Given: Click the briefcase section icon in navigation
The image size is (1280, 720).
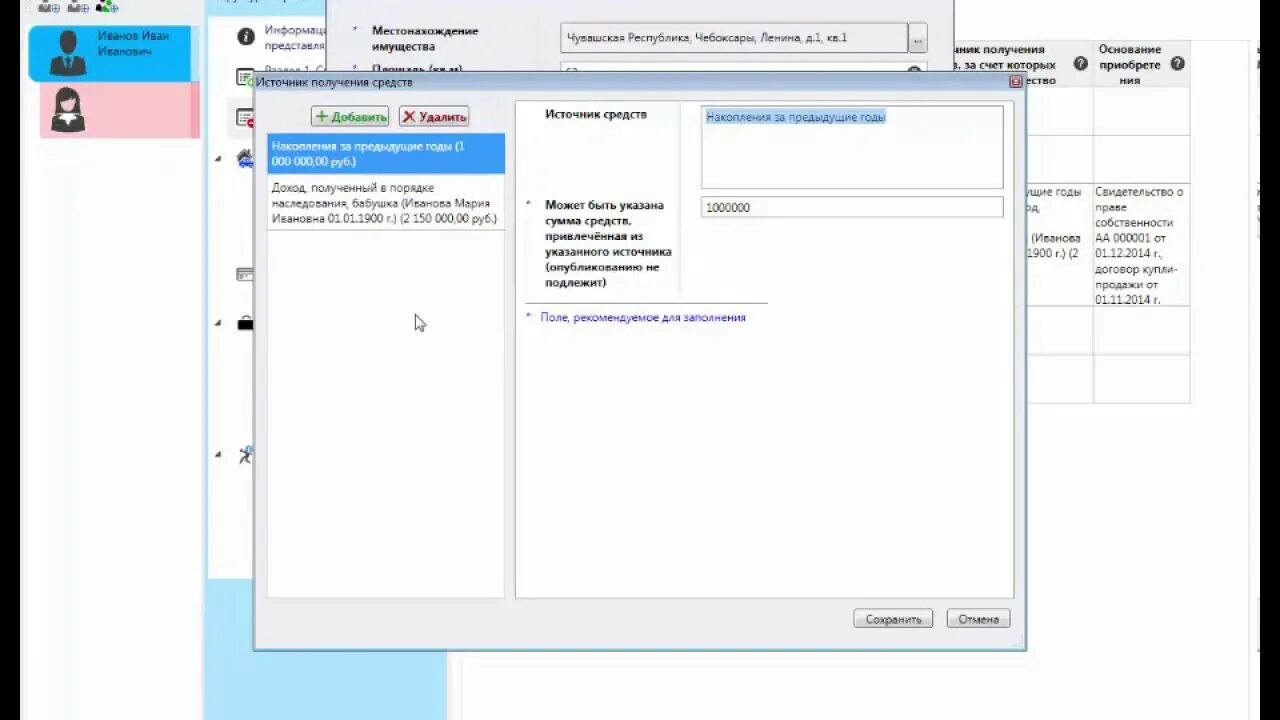Looking at the screenshot, I should coord(245,322).
